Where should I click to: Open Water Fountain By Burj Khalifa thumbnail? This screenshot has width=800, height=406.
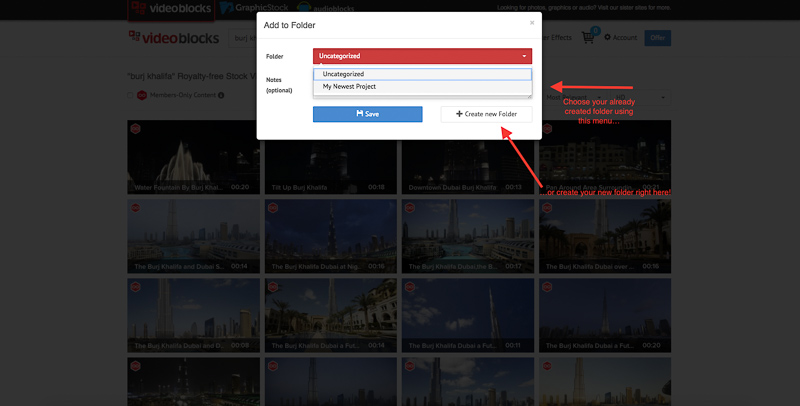(x=193, y=157)
